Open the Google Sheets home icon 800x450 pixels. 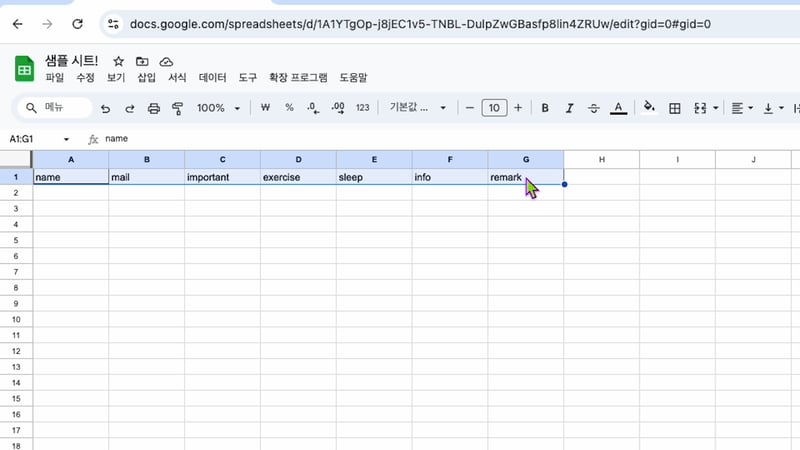(24, 69)
